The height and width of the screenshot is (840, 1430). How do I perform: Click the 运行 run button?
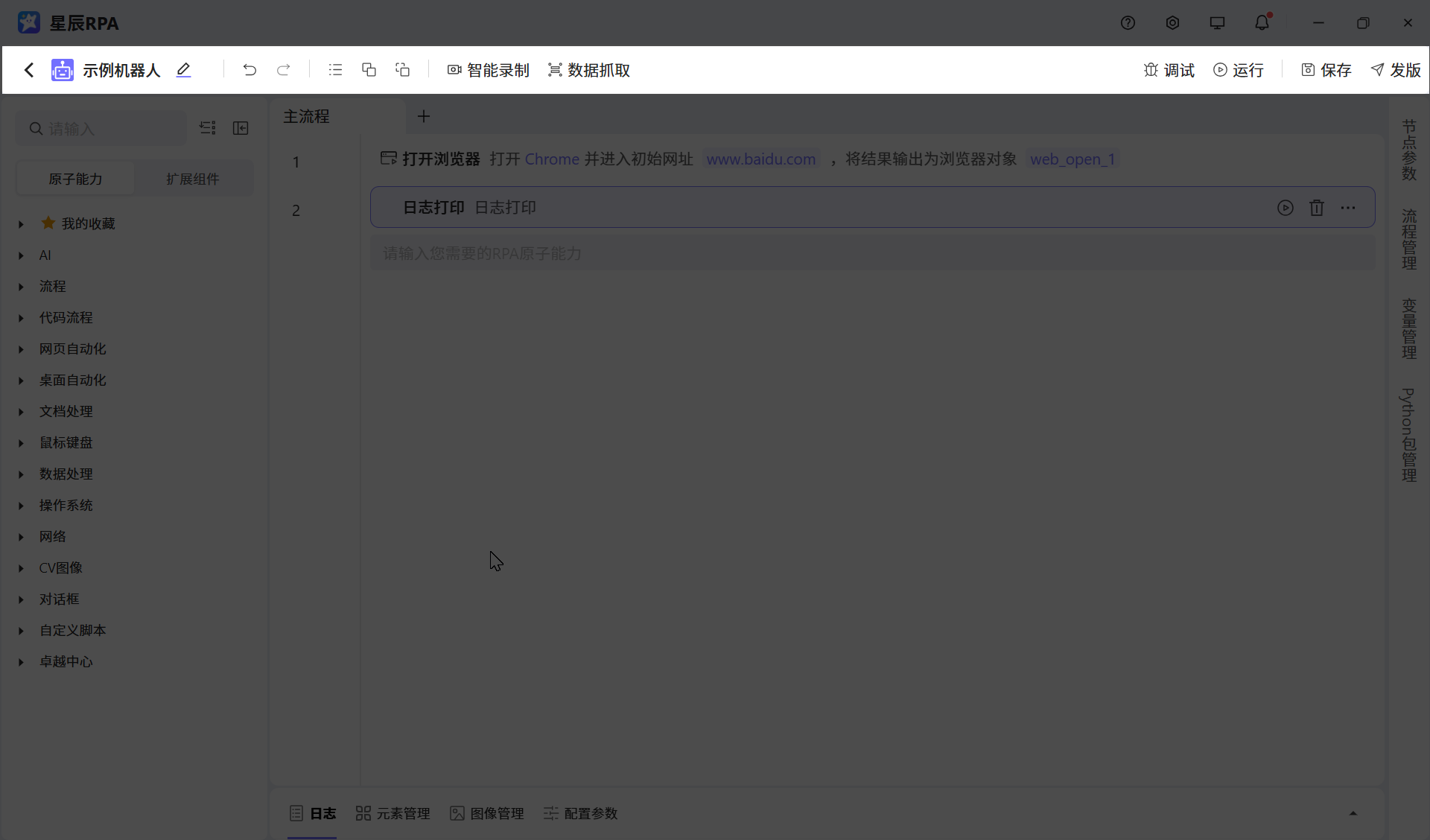coord(1239,70)
